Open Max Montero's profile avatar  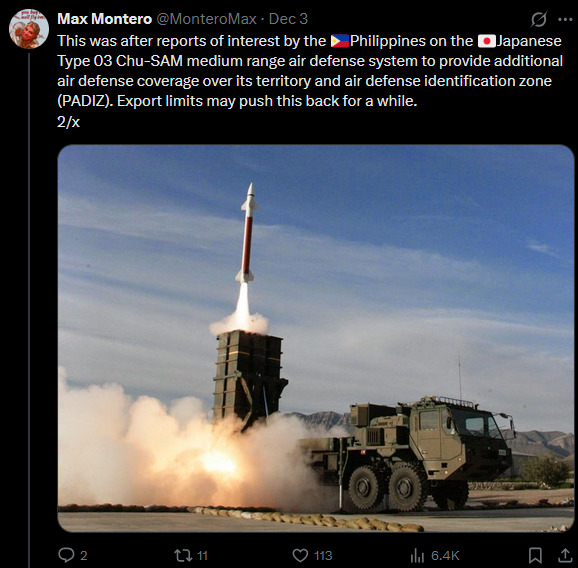[29, 29]
